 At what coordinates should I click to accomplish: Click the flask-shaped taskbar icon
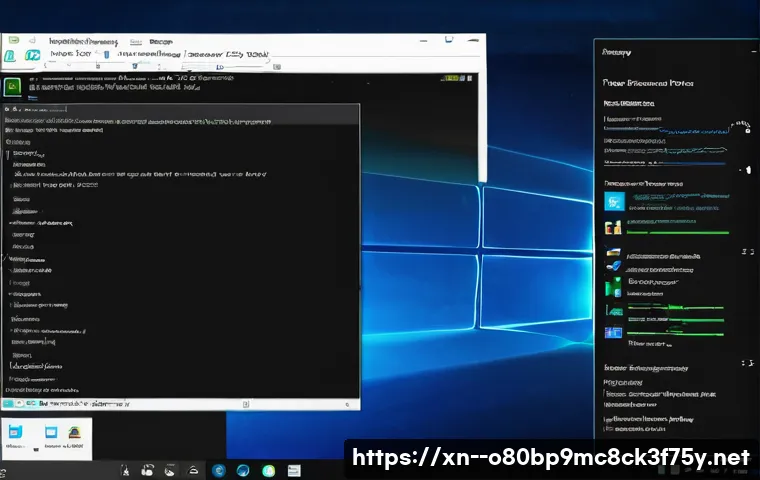[125, 470]
